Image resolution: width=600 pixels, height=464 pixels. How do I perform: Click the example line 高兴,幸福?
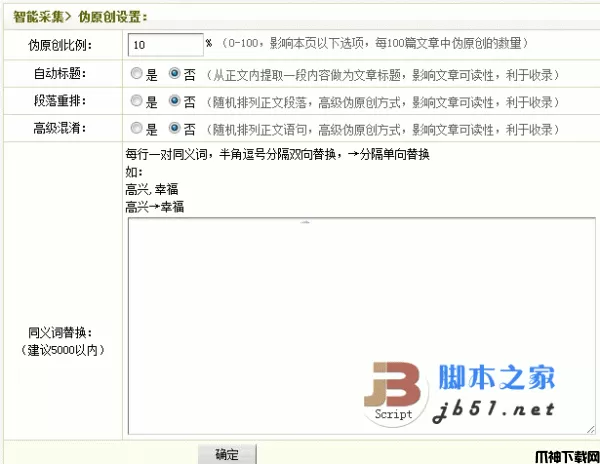(152, 189)
